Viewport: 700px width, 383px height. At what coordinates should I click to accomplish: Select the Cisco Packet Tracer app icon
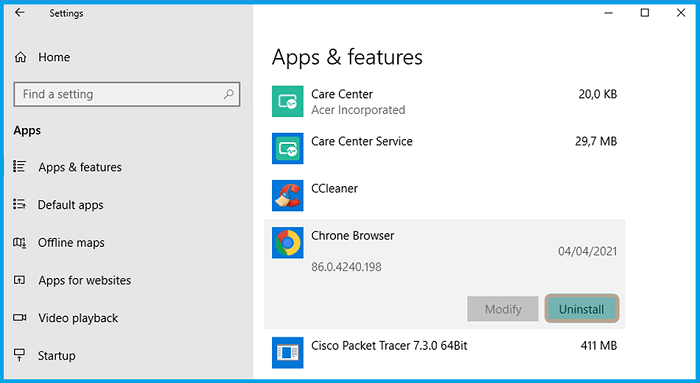point(288,353)
